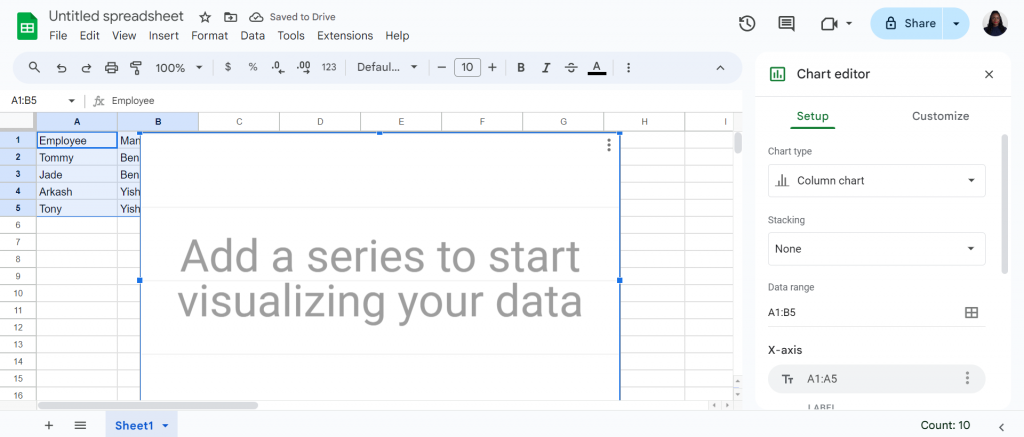The image size is (1024, 437).
Task: Open the text color picker
Action: pos(596,67)
